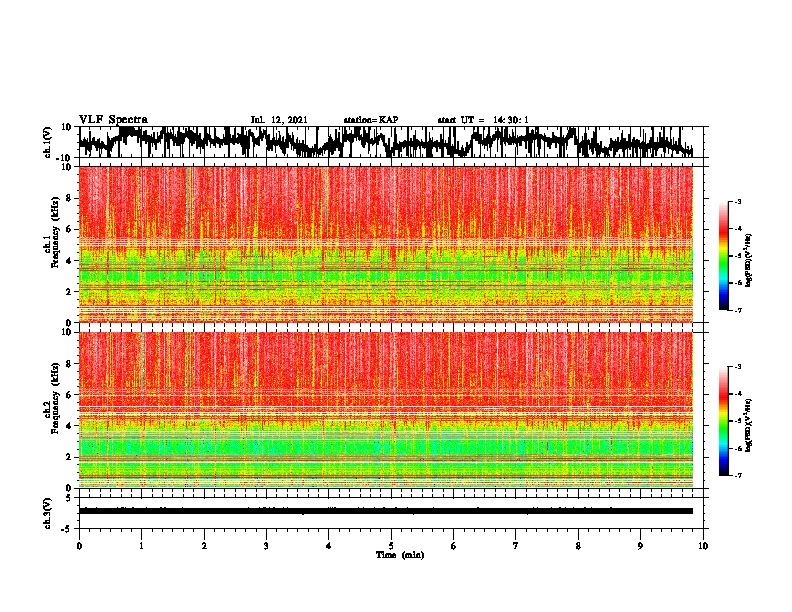Viewport: 792px width, 612px height.
Task: Click the "-7" label on ch.2 colorbar
Action: (x=738, y=475)
